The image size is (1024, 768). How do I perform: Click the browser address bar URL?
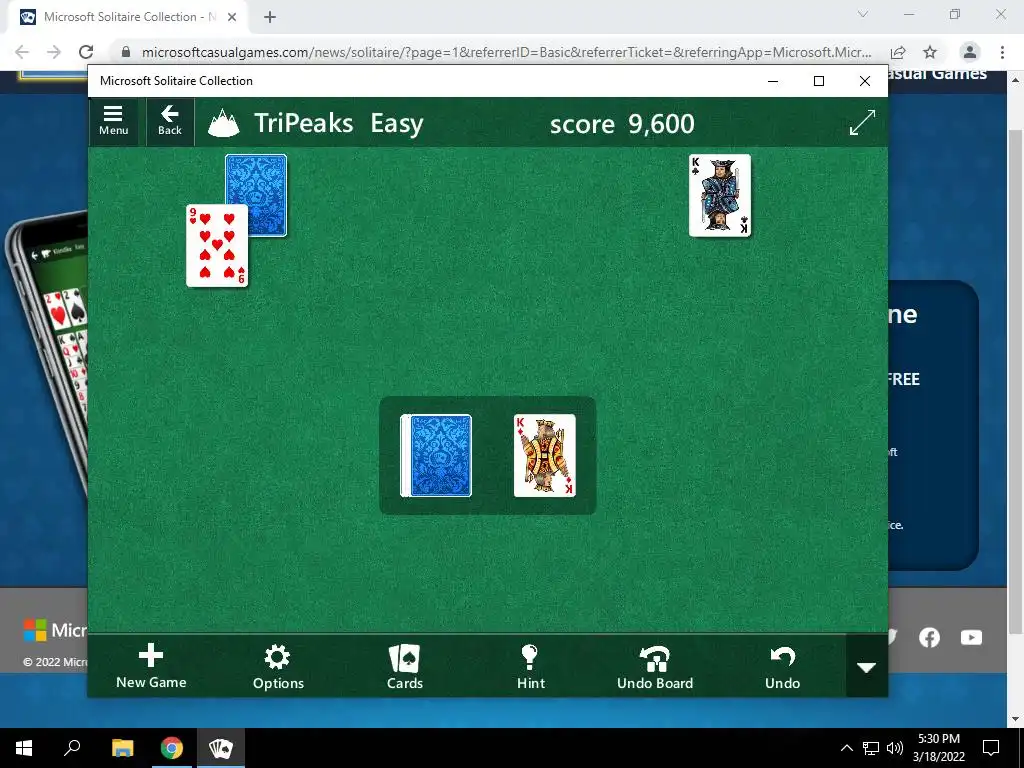pos(506,52)
